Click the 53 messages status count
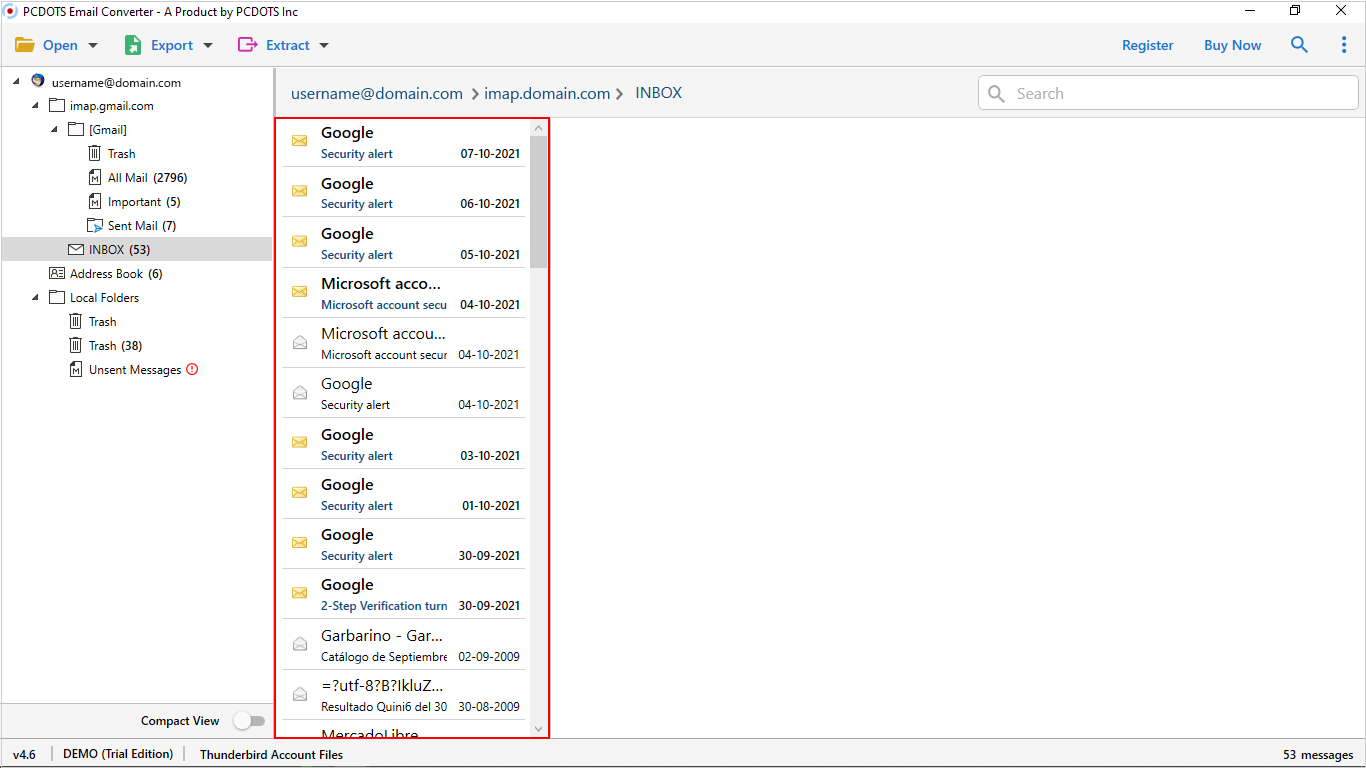Viewport: 1366px width, 768px height. tap(1318, 755)
